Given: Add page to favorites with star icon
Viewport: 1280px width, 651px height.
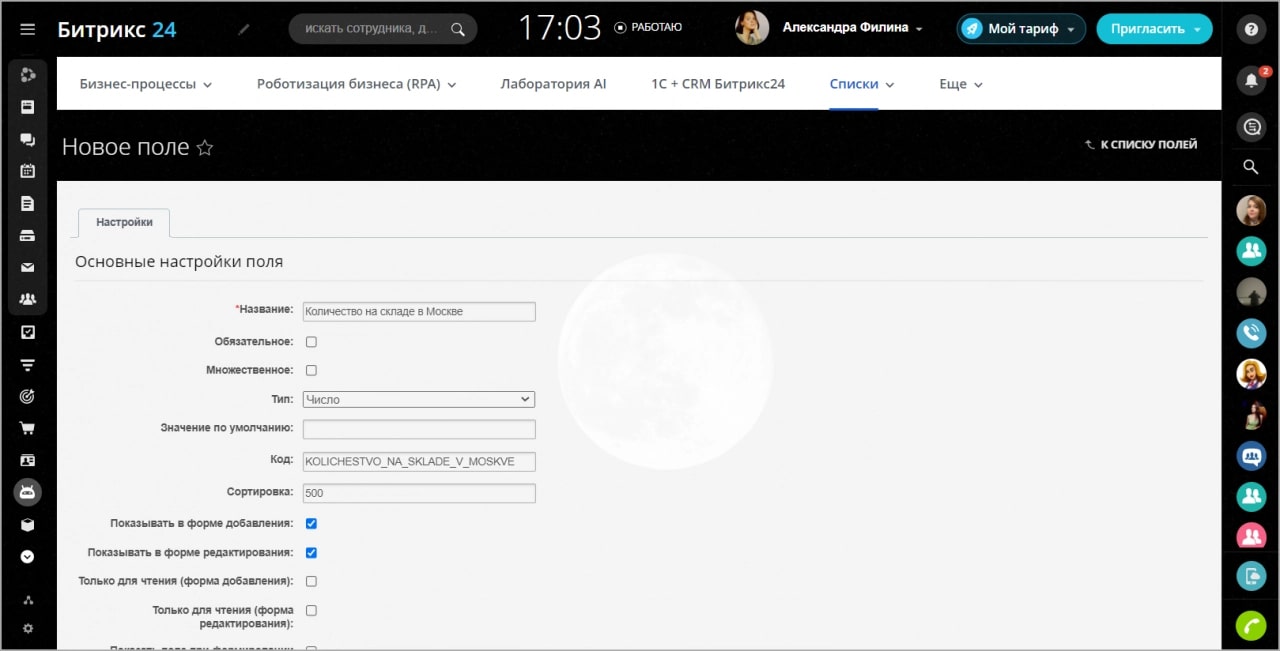Looking at the screenshot, I should tap(205, 148).
